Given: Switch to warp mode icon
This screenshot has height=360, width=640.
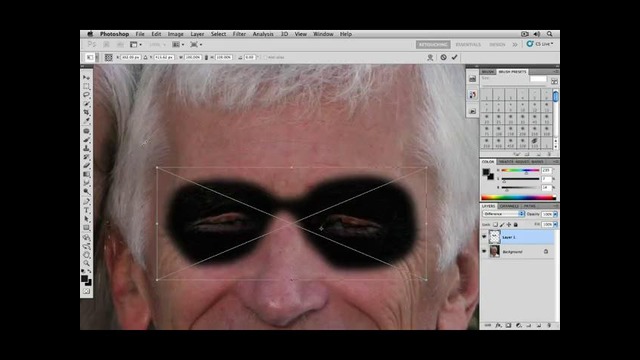Looking at the screenshot, I should click(430, 58).
